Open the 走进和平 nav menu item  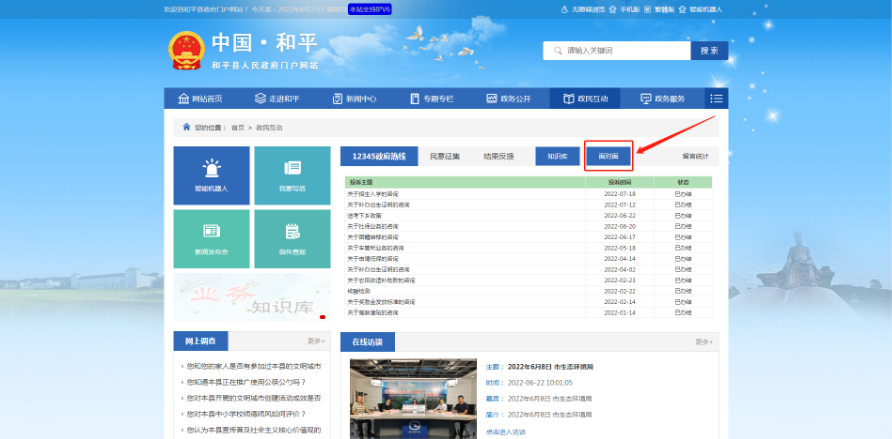[277, 98]
